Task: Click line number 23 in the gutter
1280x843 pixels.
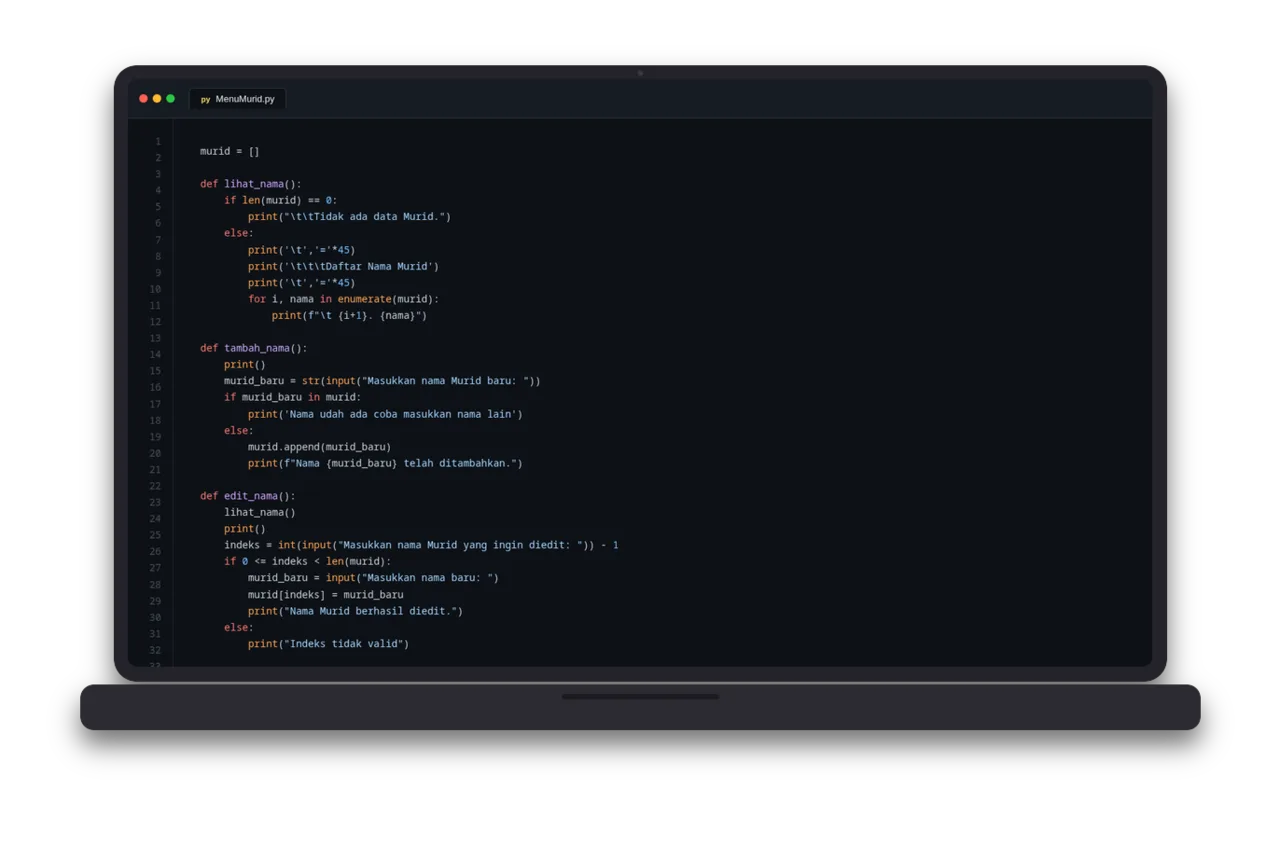Action: (156, 502)
